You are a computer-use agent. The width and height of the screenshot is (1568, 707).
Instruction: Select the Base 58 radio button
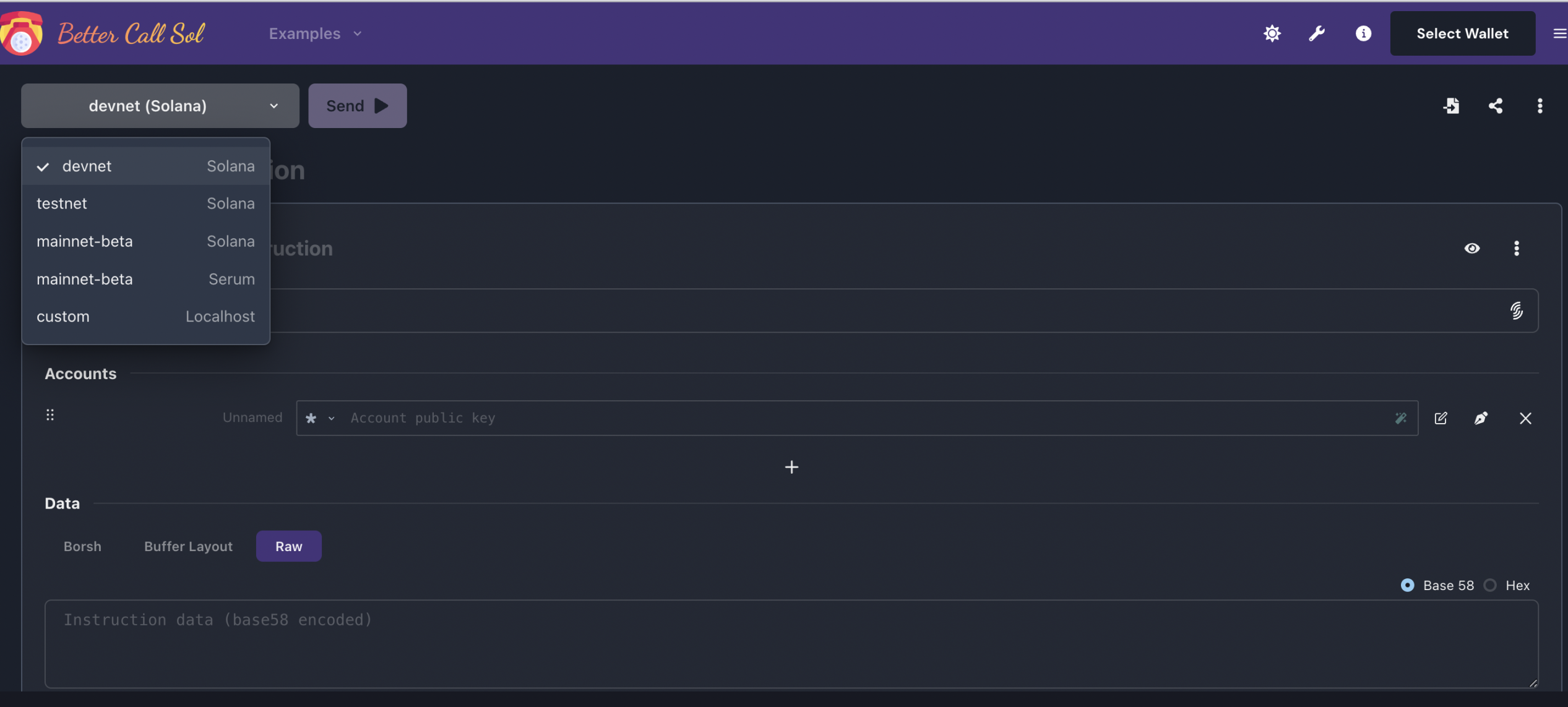pyautogui.click(x=1408, y=585)
